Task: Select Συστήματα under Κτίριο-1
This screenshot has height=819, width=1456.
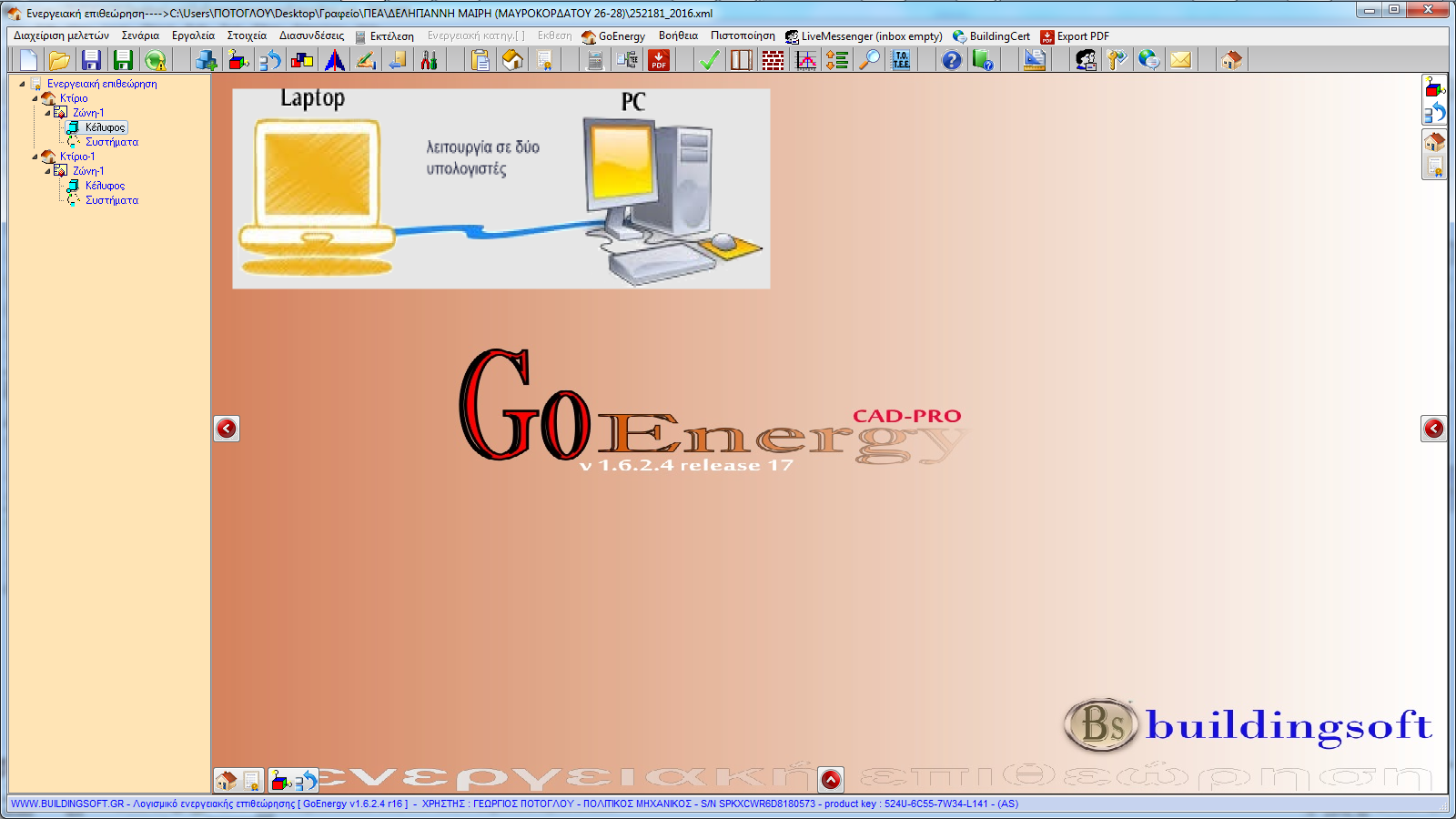Action: 112,200
